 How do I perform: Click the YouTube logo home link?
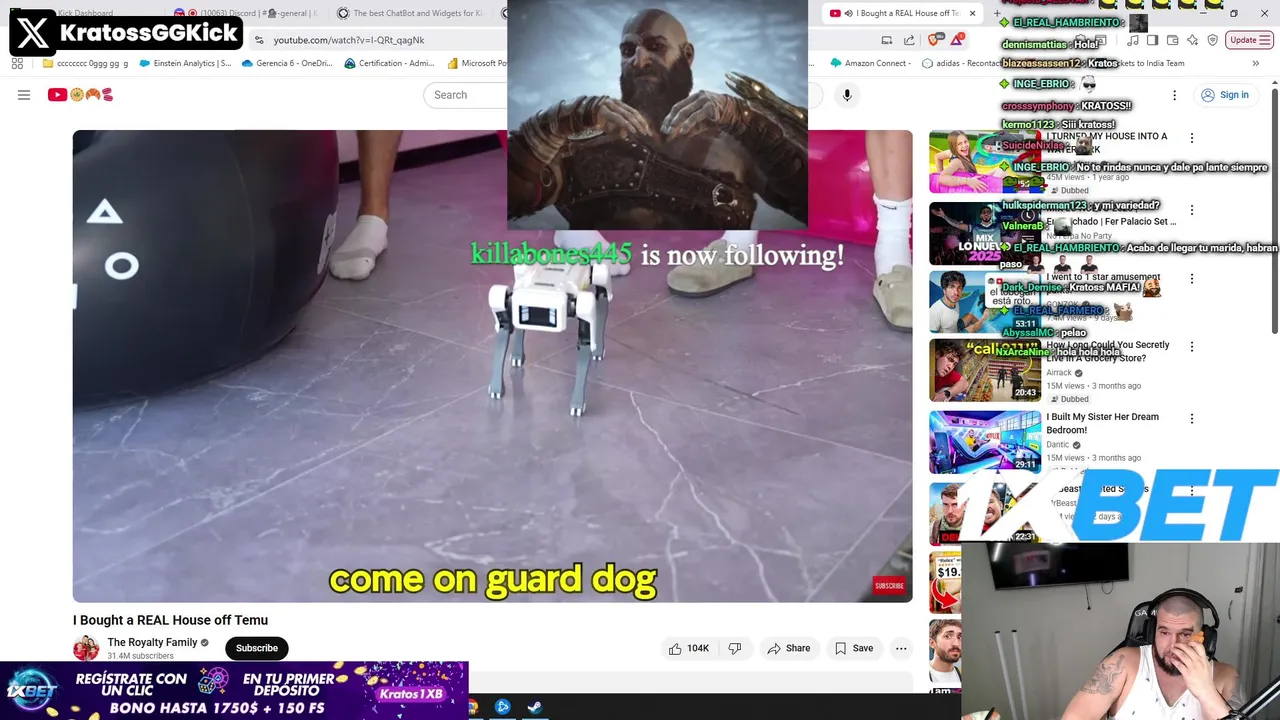click(80, 95)
